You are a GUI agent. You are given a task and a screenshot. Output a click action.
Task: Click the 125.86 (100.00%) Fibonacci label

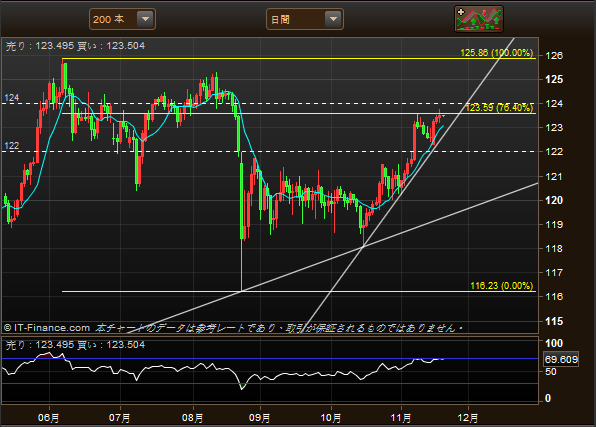click(497, 53)
